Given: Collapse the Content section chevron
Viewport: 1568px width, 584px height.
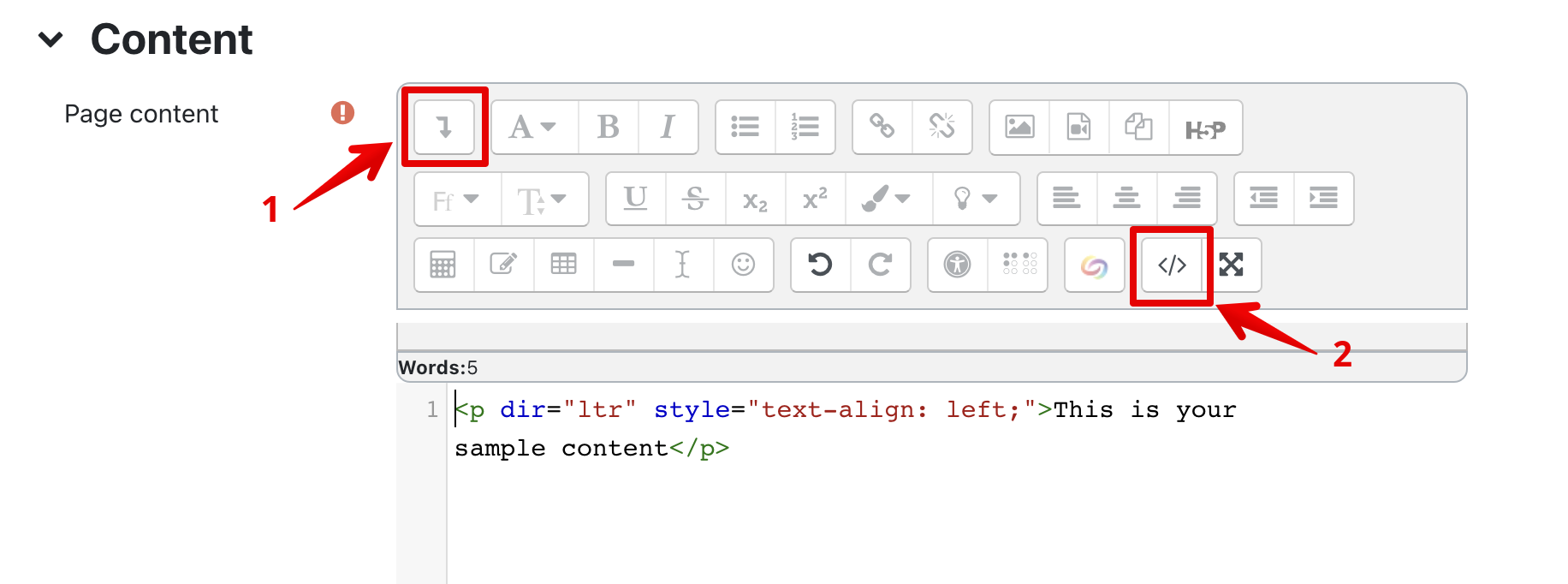Looking at the screenshot, I should click(51, 39).
